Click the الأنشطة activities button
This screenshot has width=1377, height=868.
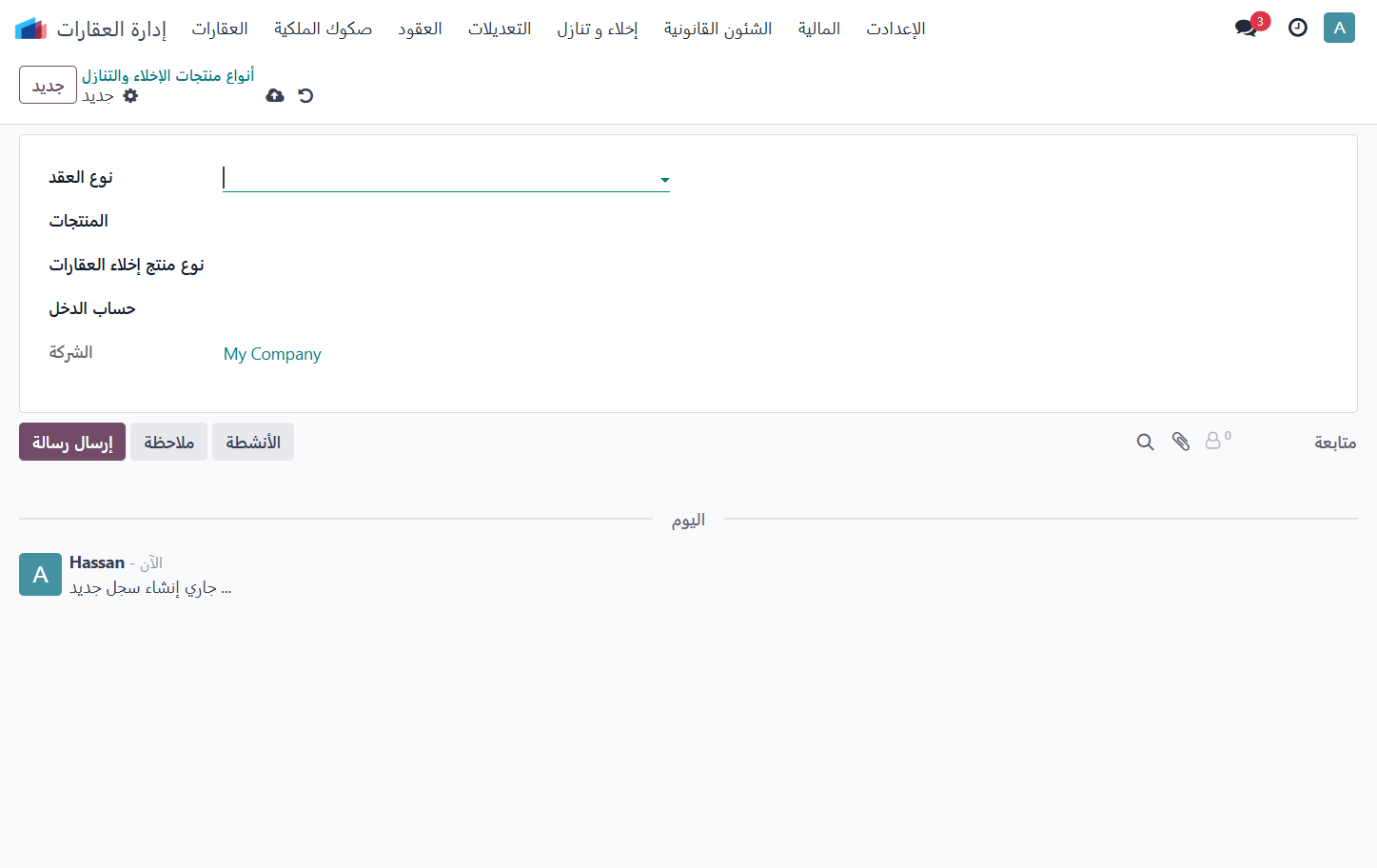pyautogui.click(x=253, y=442)
